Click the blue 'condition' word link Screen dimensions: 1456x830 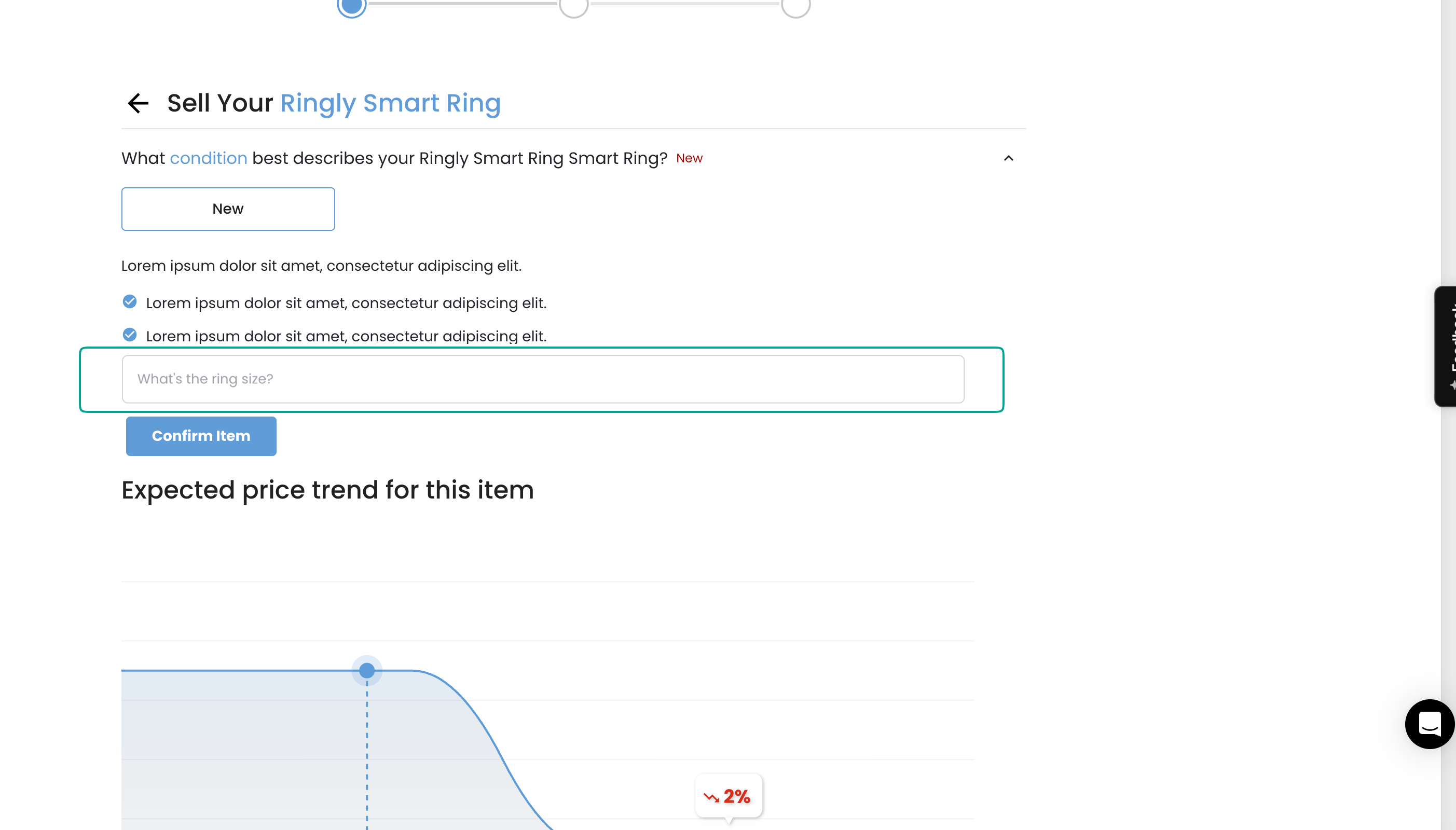[209, 158]
